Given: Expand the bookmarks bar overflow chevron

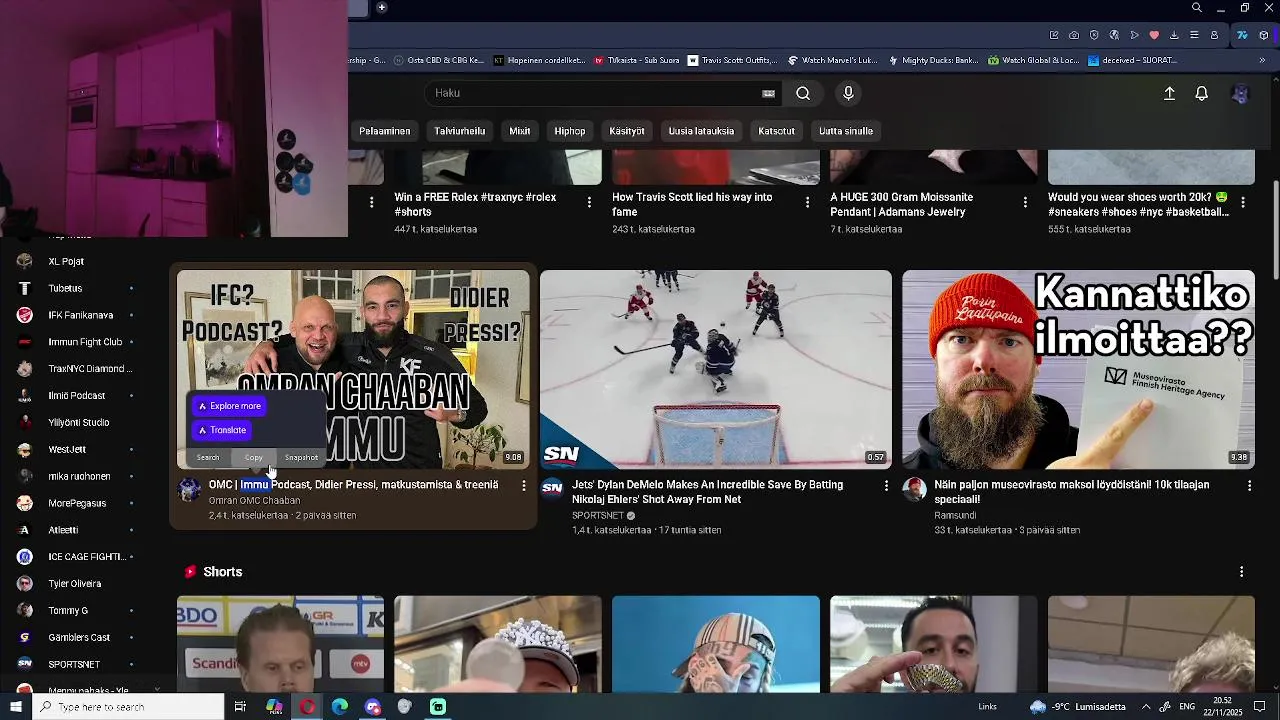Looking at the screenshot, I should (1262, 60).
